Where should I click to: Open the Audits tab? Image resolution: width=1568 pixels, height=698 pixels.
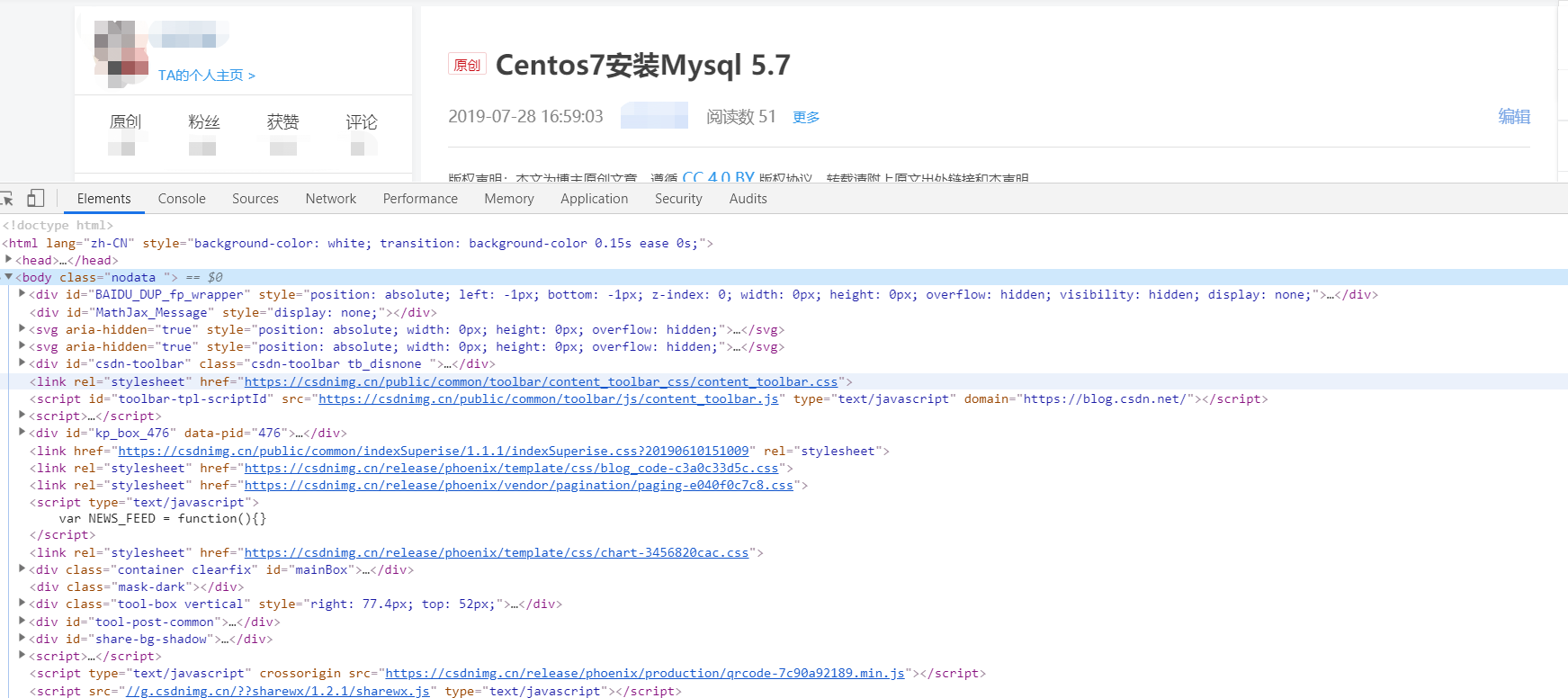[748, 199]
